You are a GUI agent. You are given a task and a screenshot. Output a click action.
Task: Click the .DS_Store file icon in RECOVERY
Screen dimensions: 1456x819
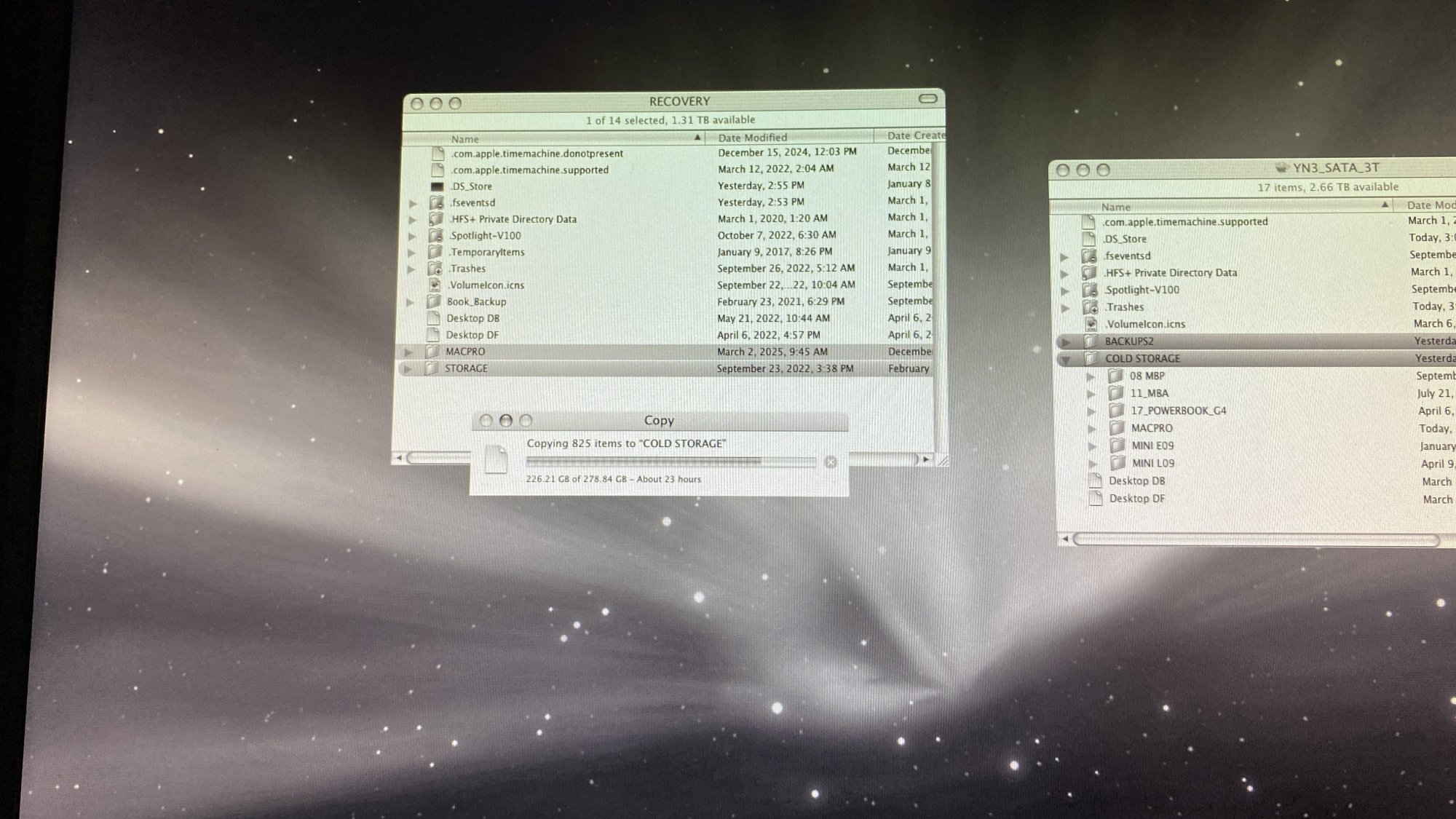(437, 186)
